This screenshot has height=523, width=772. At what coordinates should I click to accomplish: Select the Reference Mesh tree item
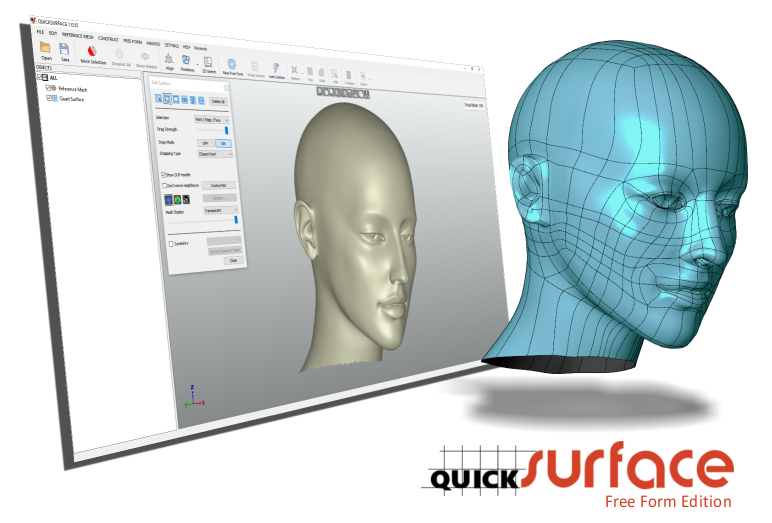pos(72,89)
